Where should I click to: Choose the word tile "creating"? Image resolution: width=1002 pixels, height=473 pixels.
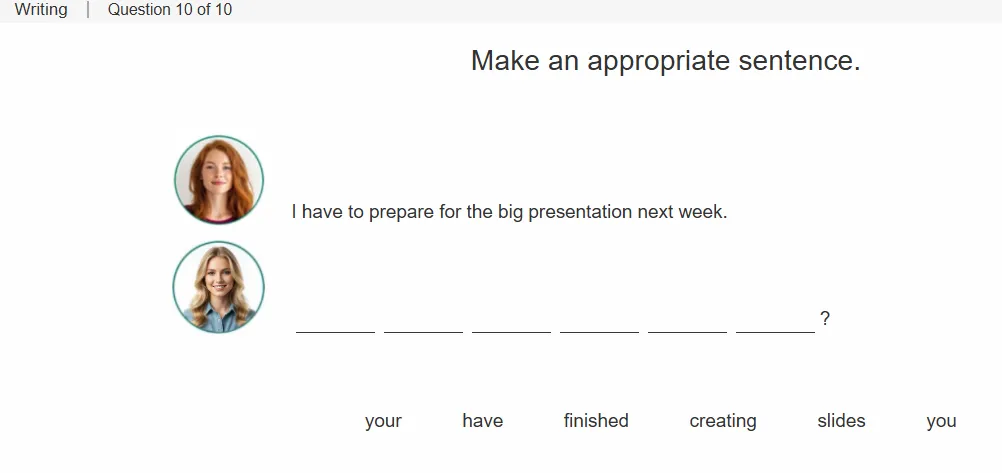pos(723,421)
